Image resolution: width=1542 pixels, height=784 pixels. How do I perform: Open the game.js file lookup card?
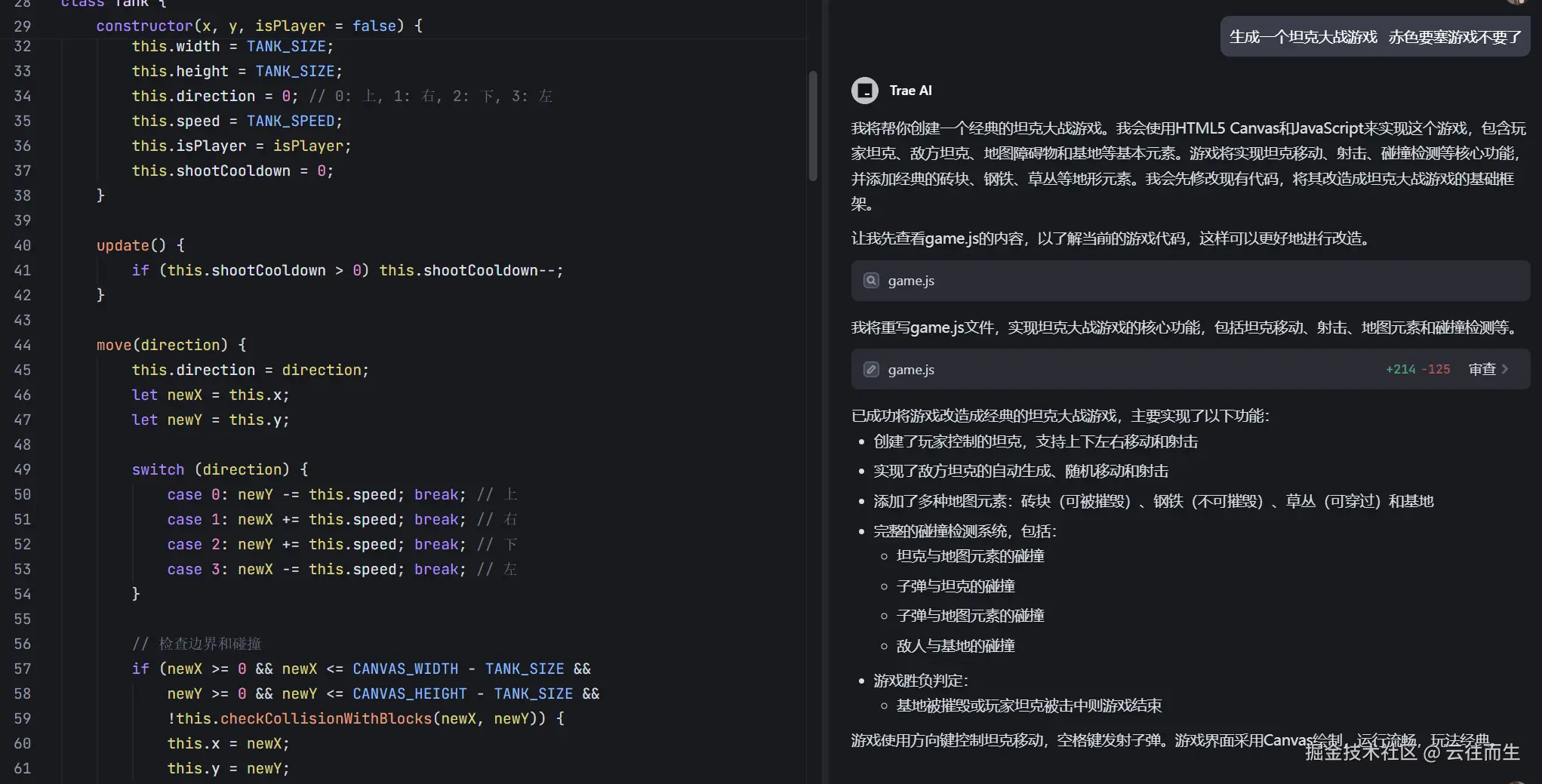(1190, 281)
